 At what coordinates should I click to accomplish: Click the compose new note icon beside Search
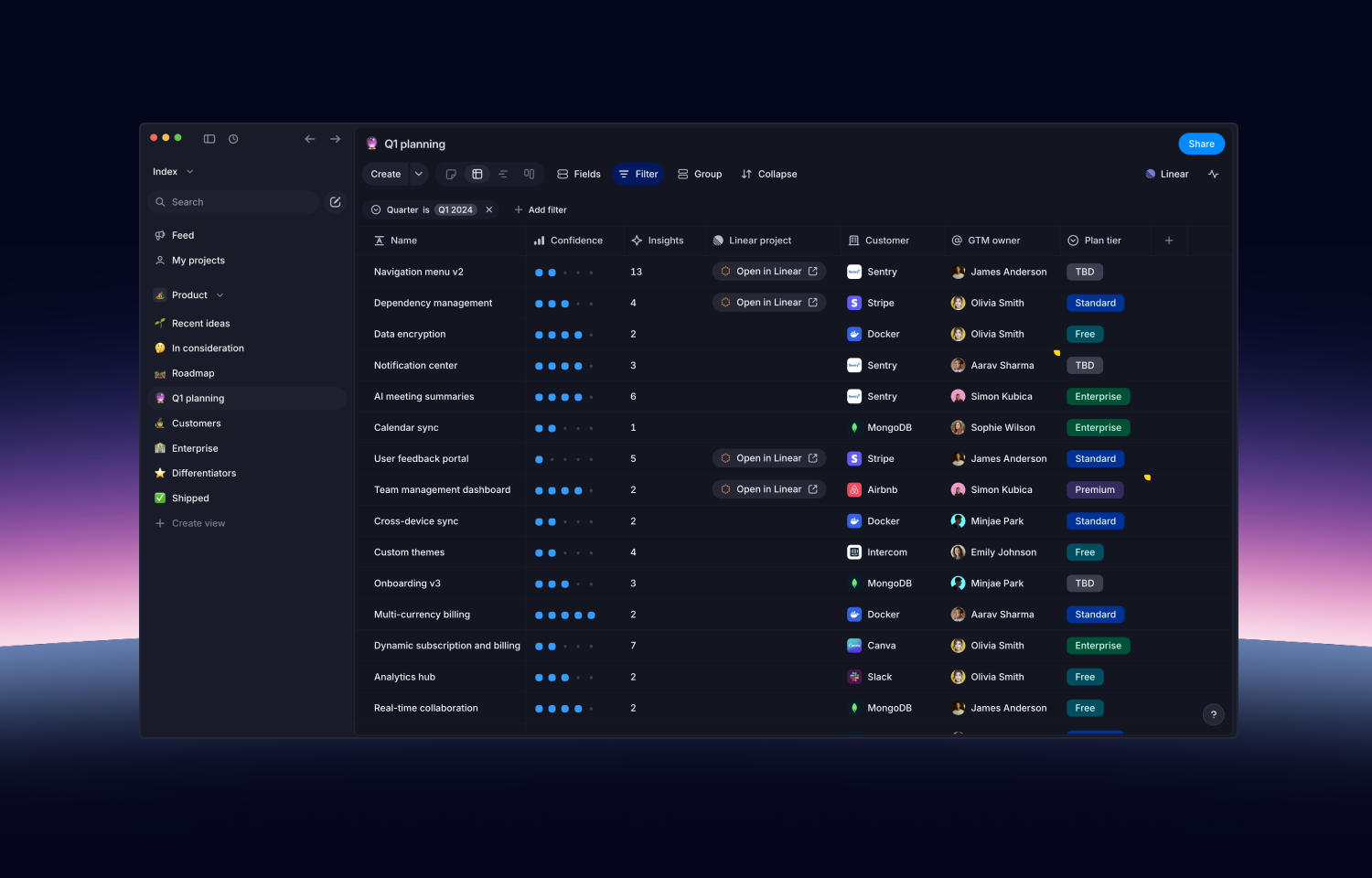coord(336,202)
